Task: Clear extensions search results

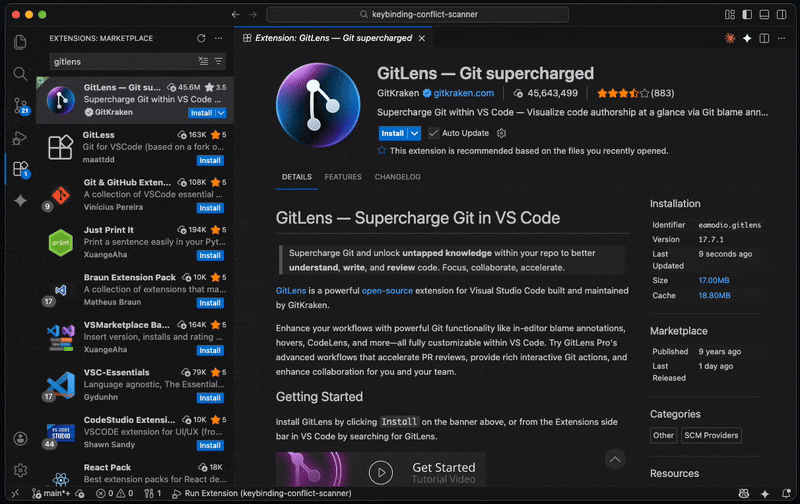Action: (203, 61)
